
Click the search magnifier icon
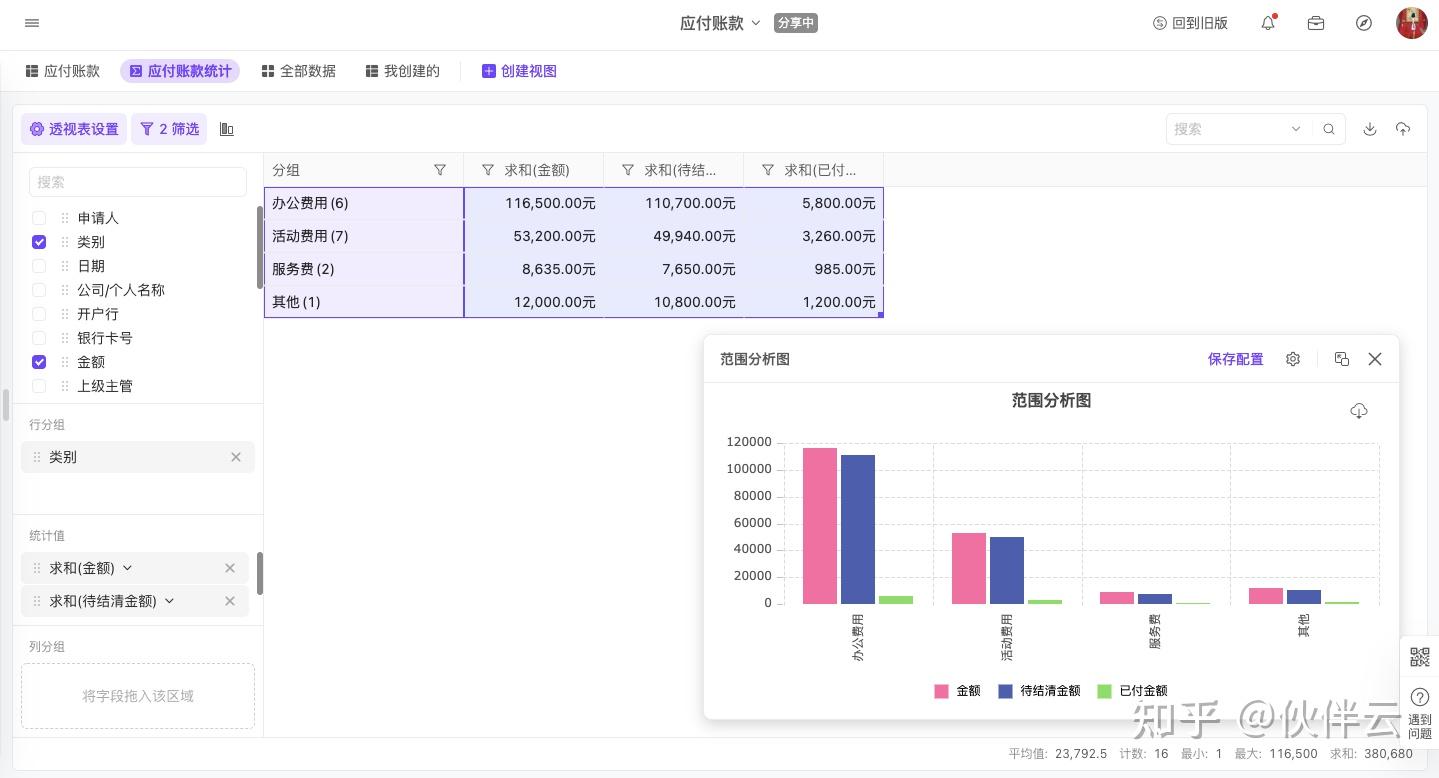[x=1329, y=129]
